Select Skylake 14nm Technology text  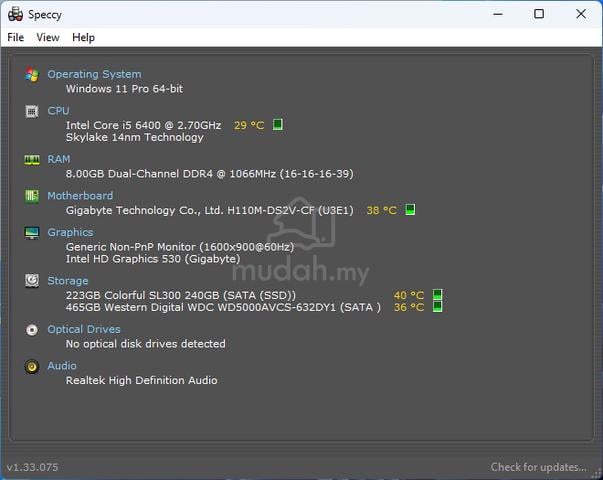click(x=135, y=137)
